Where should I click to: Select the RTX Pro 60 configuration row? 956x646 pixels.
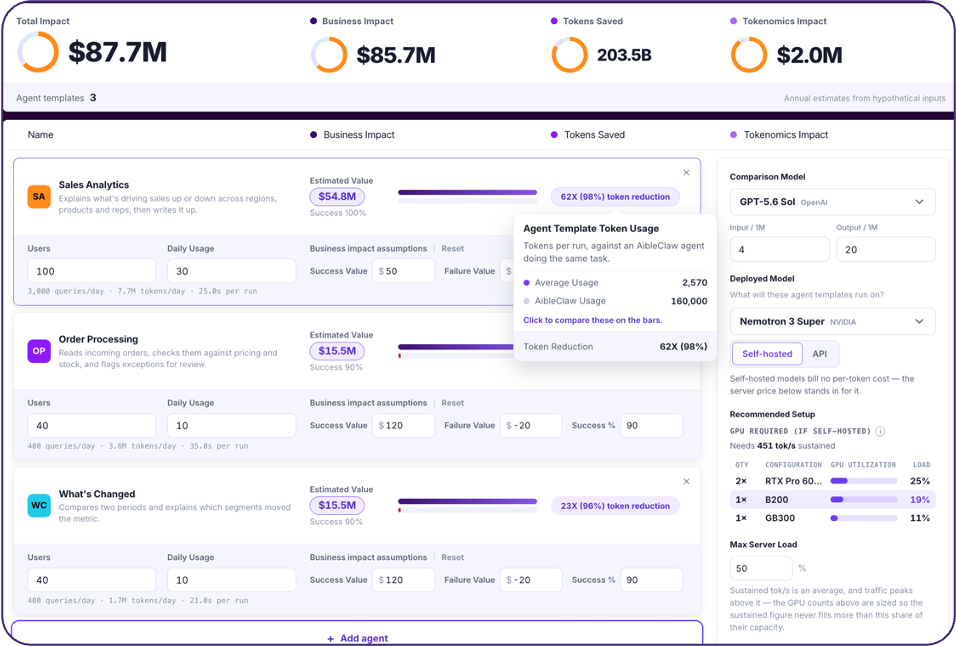(833, 481)
